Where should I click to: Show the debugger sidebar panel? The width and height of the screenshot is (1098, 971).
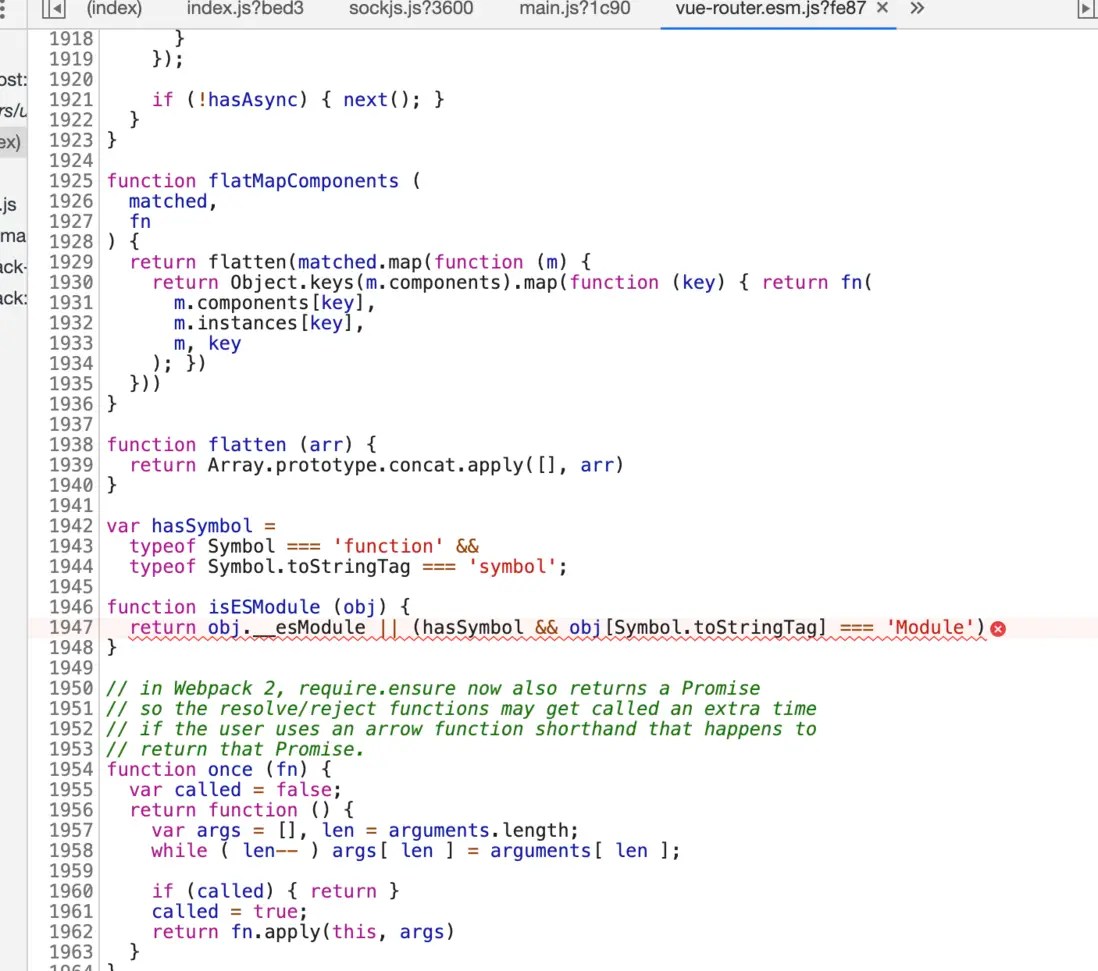click(x=1086, y=10)
